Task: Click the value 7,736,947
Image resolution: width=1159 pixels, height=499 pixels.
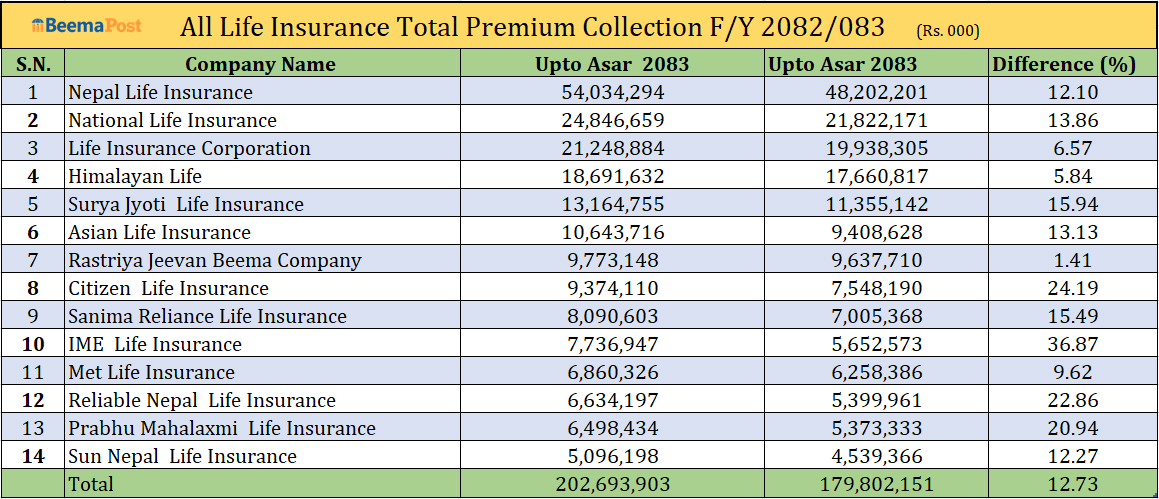Action: click(x=612, y=345)
